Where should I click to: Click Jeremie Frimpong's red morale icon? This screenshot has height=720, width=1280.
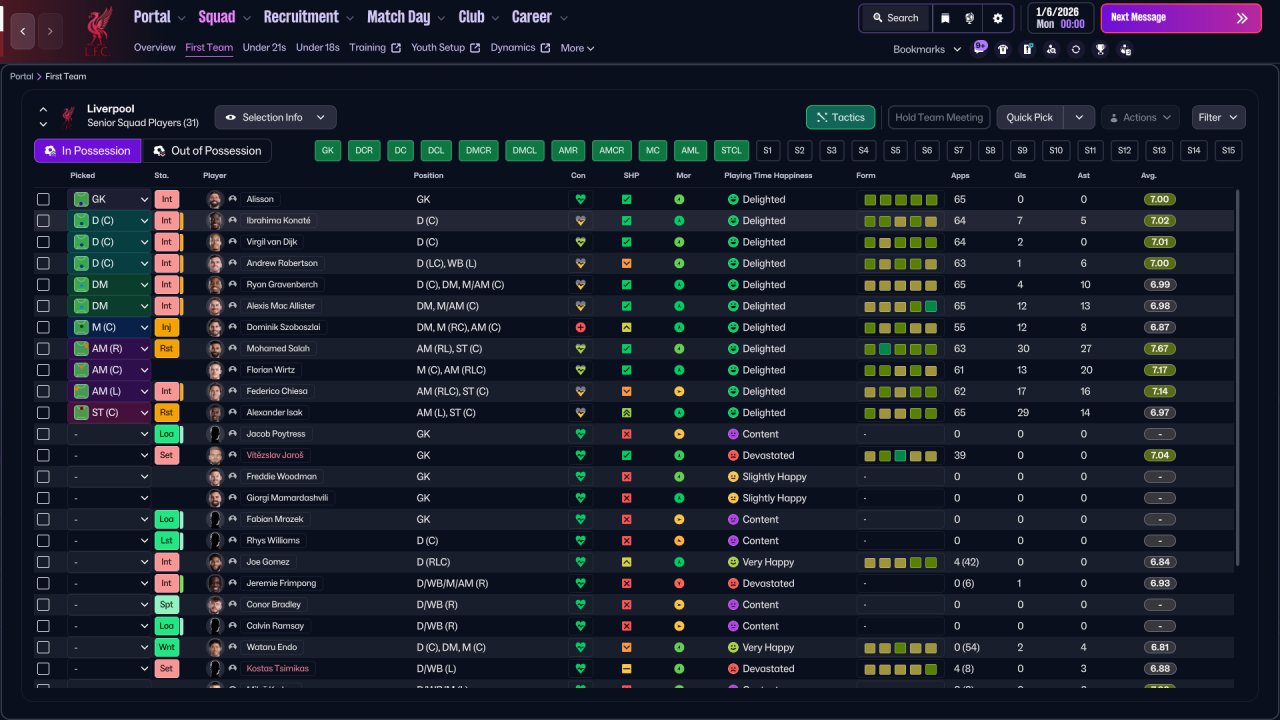(x=679, y=583)
